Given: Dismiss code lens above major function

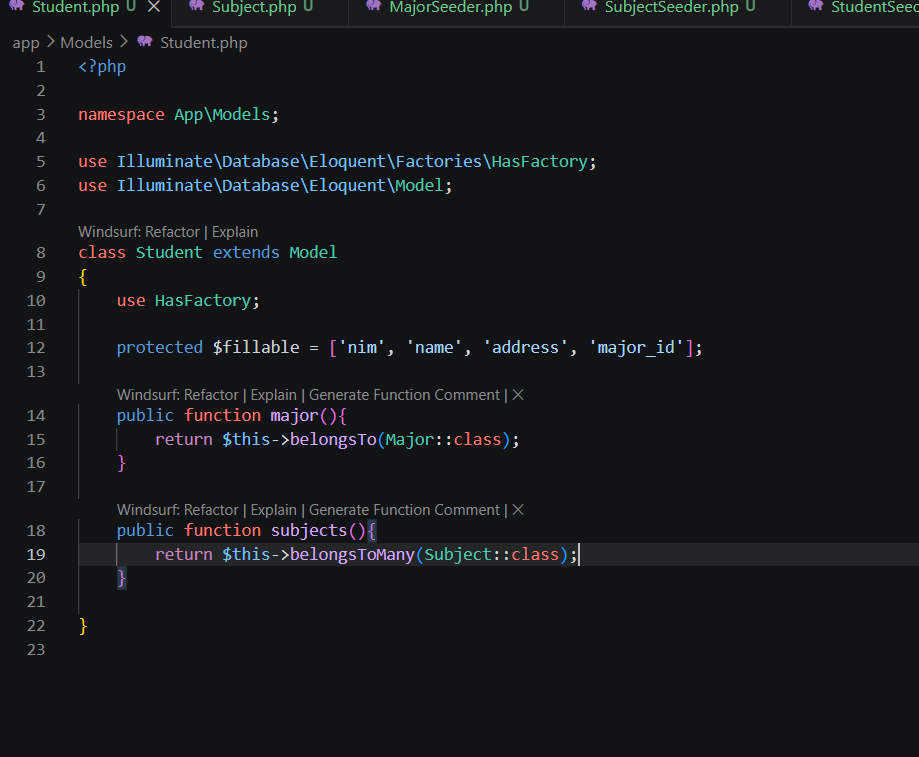Looking at the screenshot, I should 518,395.
